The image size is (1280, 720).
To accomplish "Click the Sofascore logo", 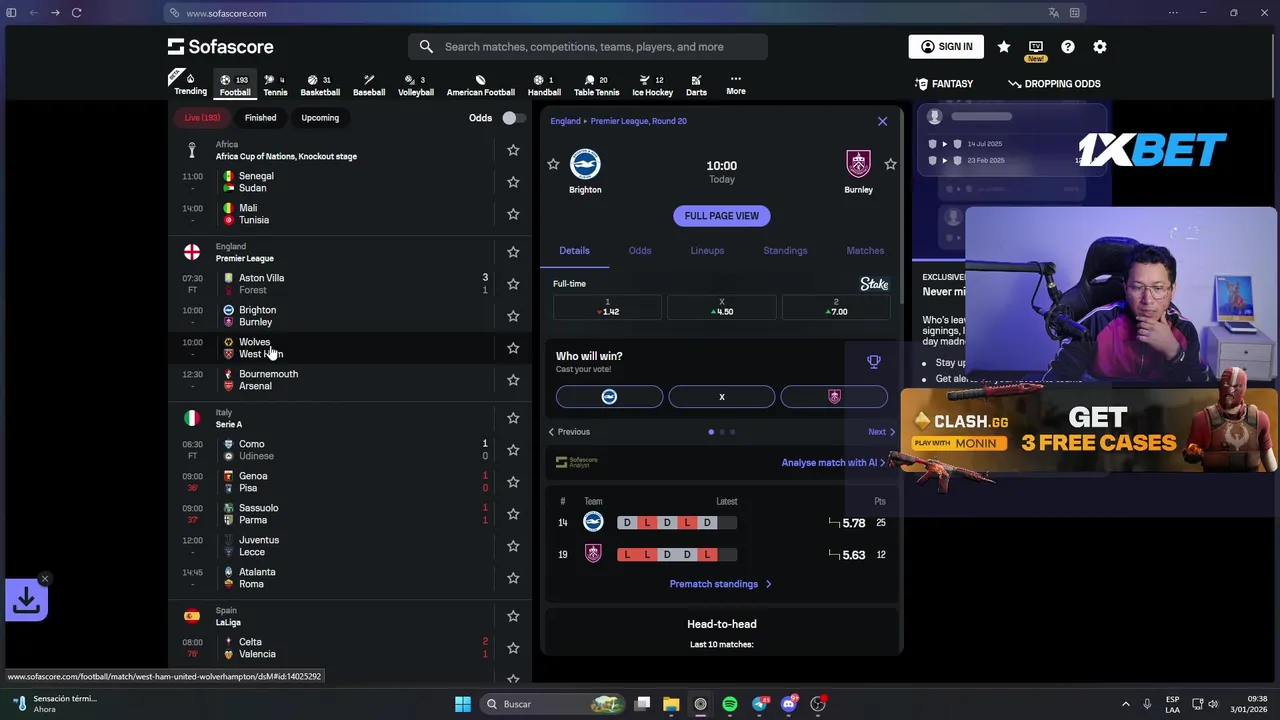I will (x=220, y=47).
